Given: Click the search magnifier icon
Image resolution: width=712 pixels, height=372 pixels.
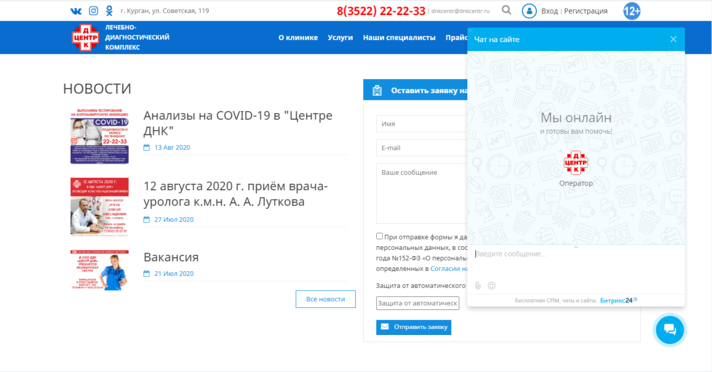Looking at the screenshot, I should point(506,10).
